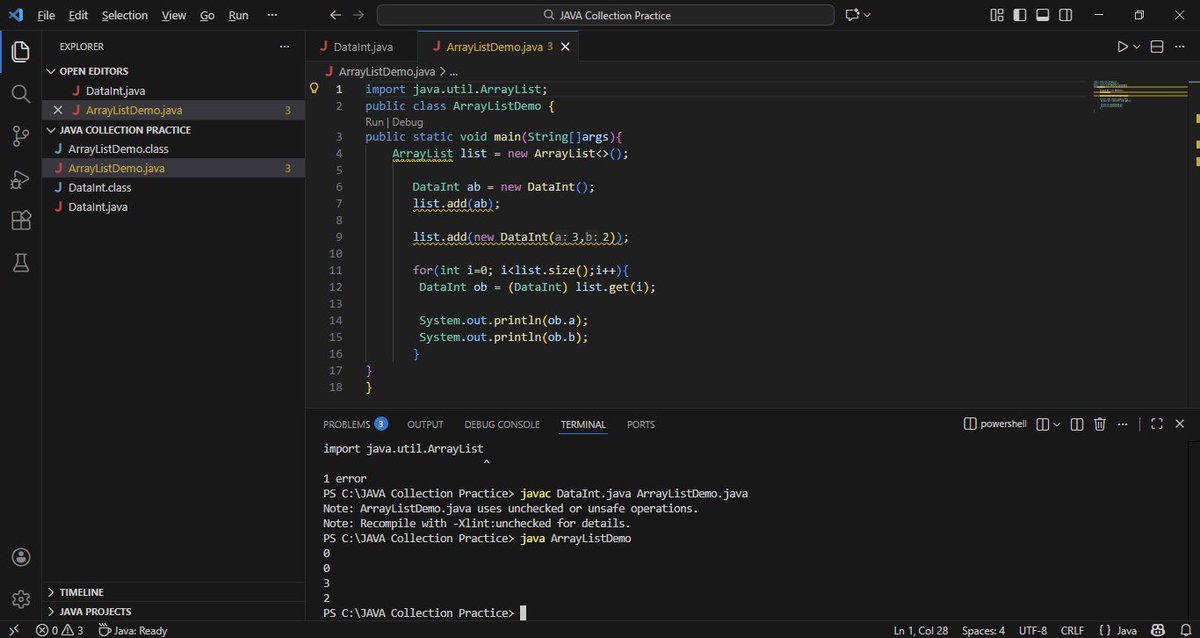Go back with the navigation arrow
Screen dimensions: 1200x638
tap(336, 15)
